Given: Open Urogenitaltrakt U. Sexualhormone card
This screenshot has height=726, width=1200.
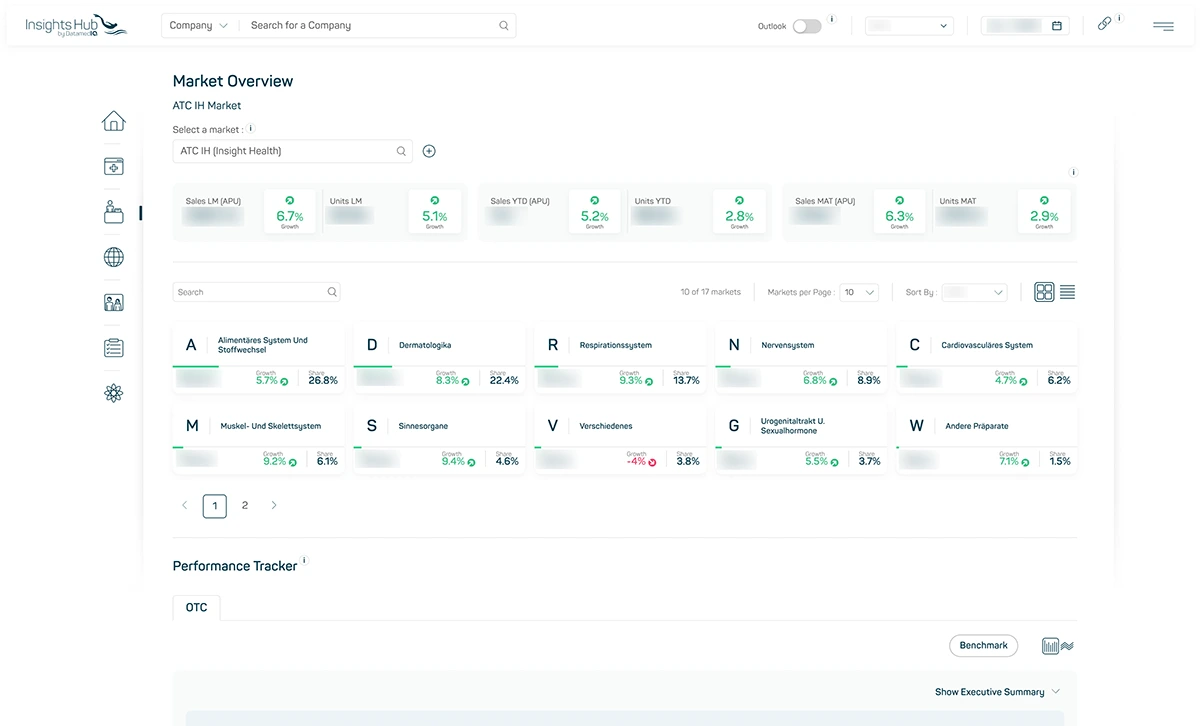Looking at the screenshot, I should pyautogui.click(x=801, y=439).
